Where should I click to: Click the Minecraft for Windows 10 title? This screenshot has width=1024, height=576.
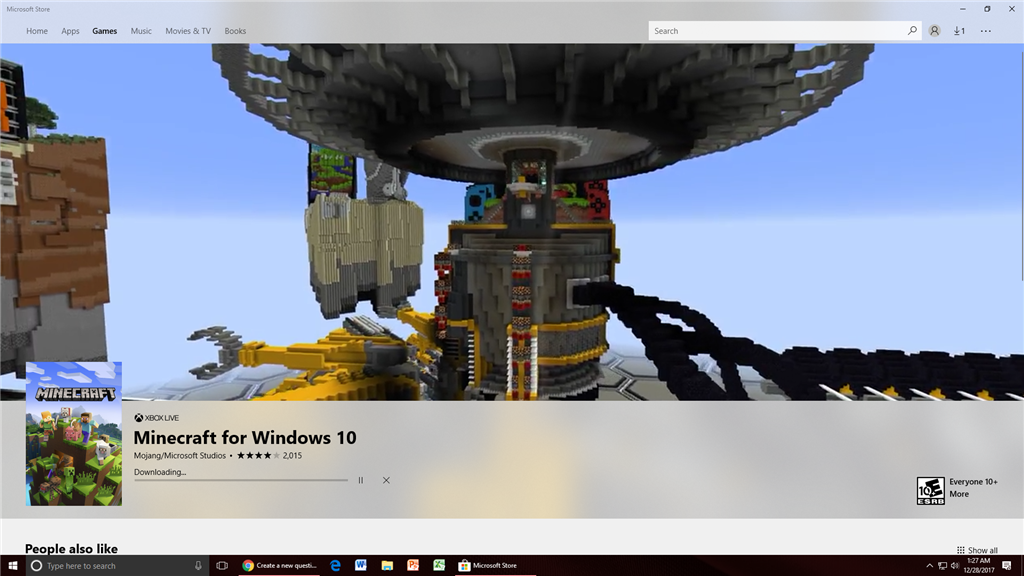click(245, 438)
